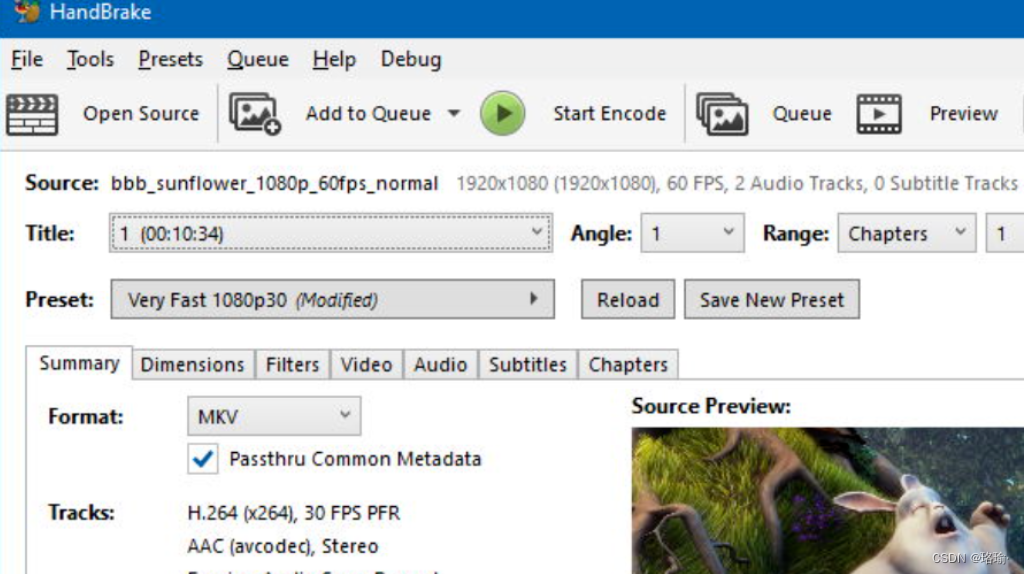
Task: Click the green Start Encode play icon
Action: [x=502, y=114]
